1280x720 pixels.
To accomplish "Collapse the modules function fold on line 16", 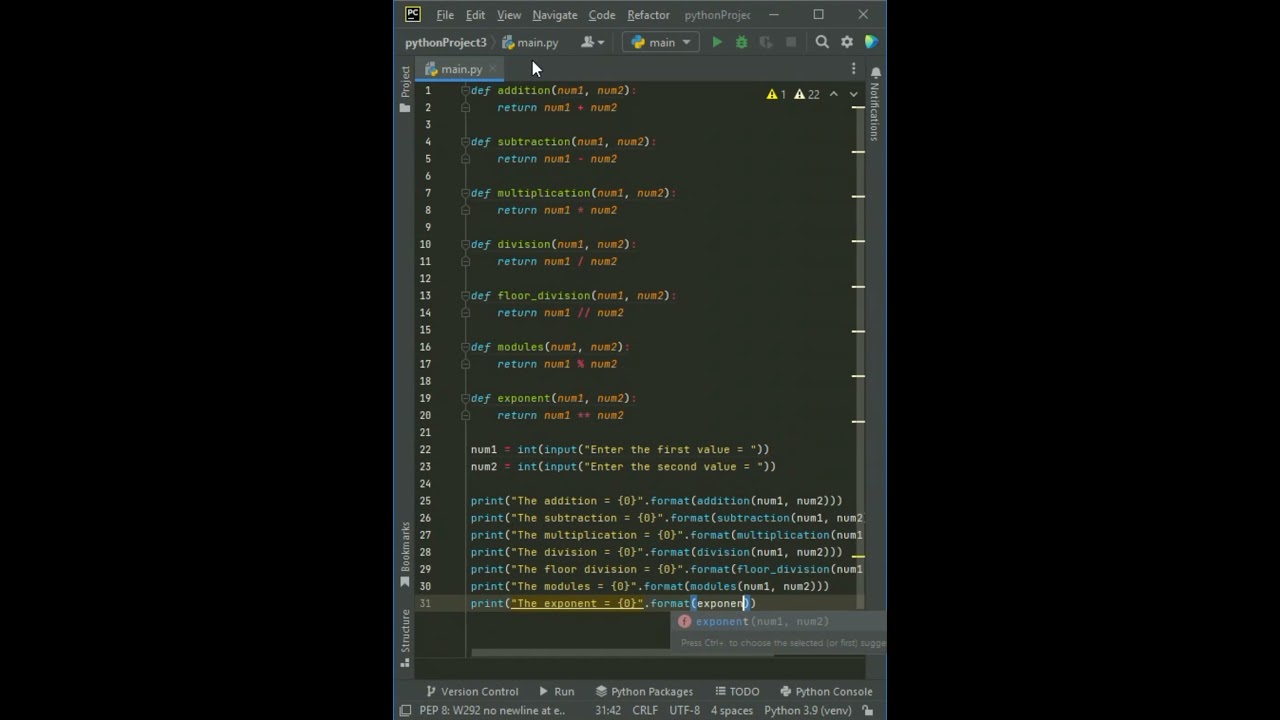I will click(x=465, y=347).
